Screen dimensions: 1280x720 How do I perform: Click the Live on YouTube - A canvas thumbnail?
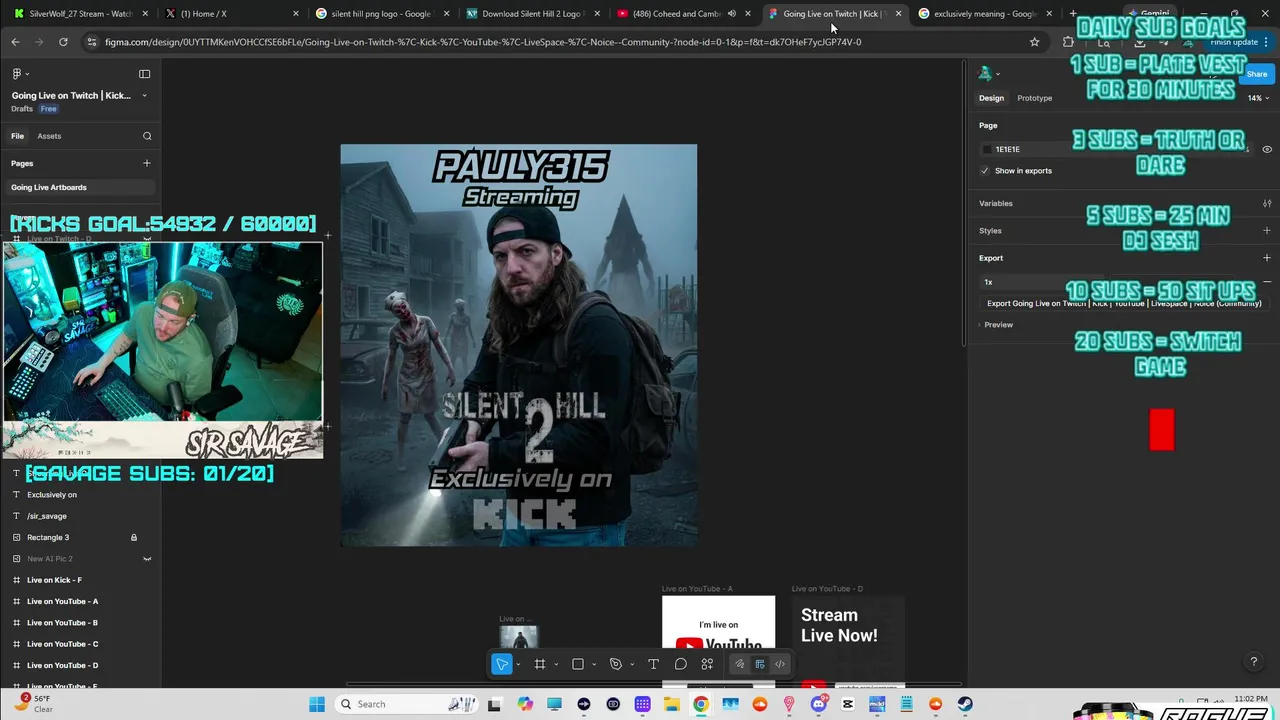pos(718,640)
